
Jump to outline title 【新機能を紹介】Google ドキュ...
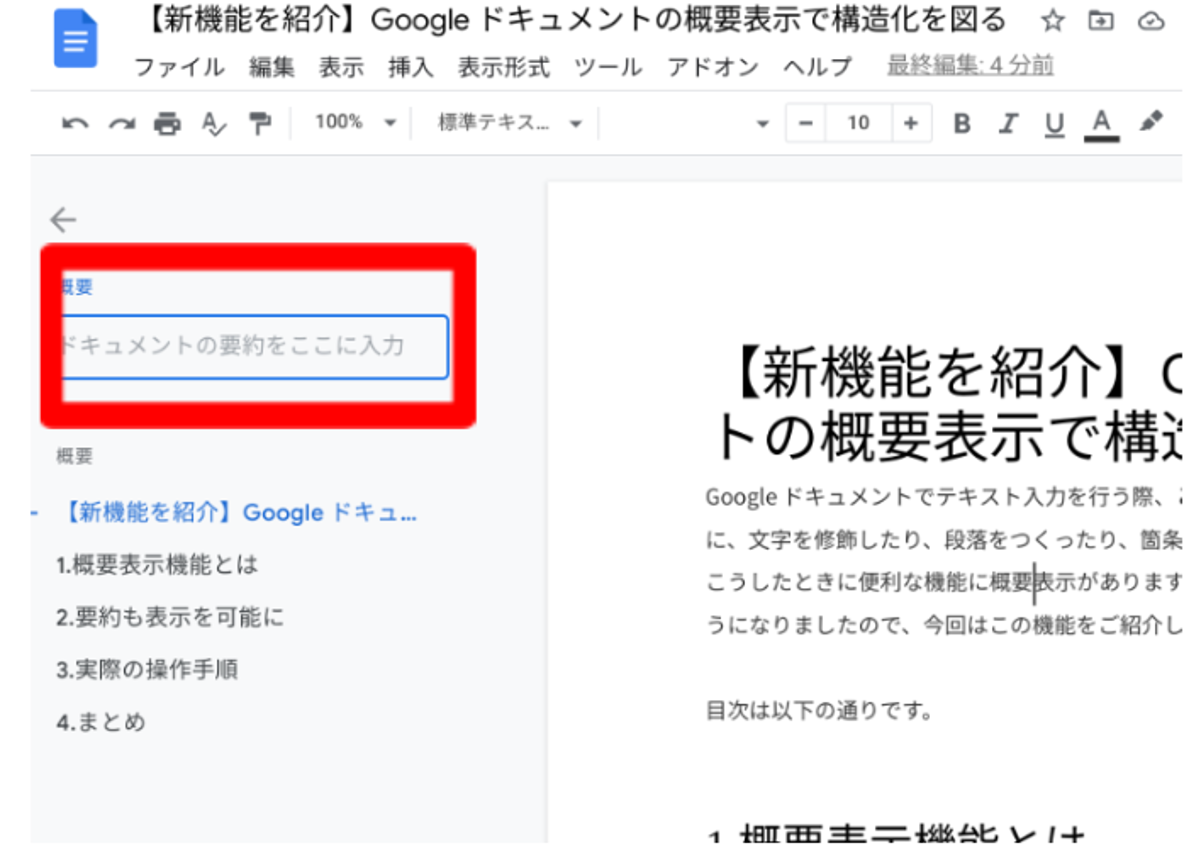(x=238, y=513)
